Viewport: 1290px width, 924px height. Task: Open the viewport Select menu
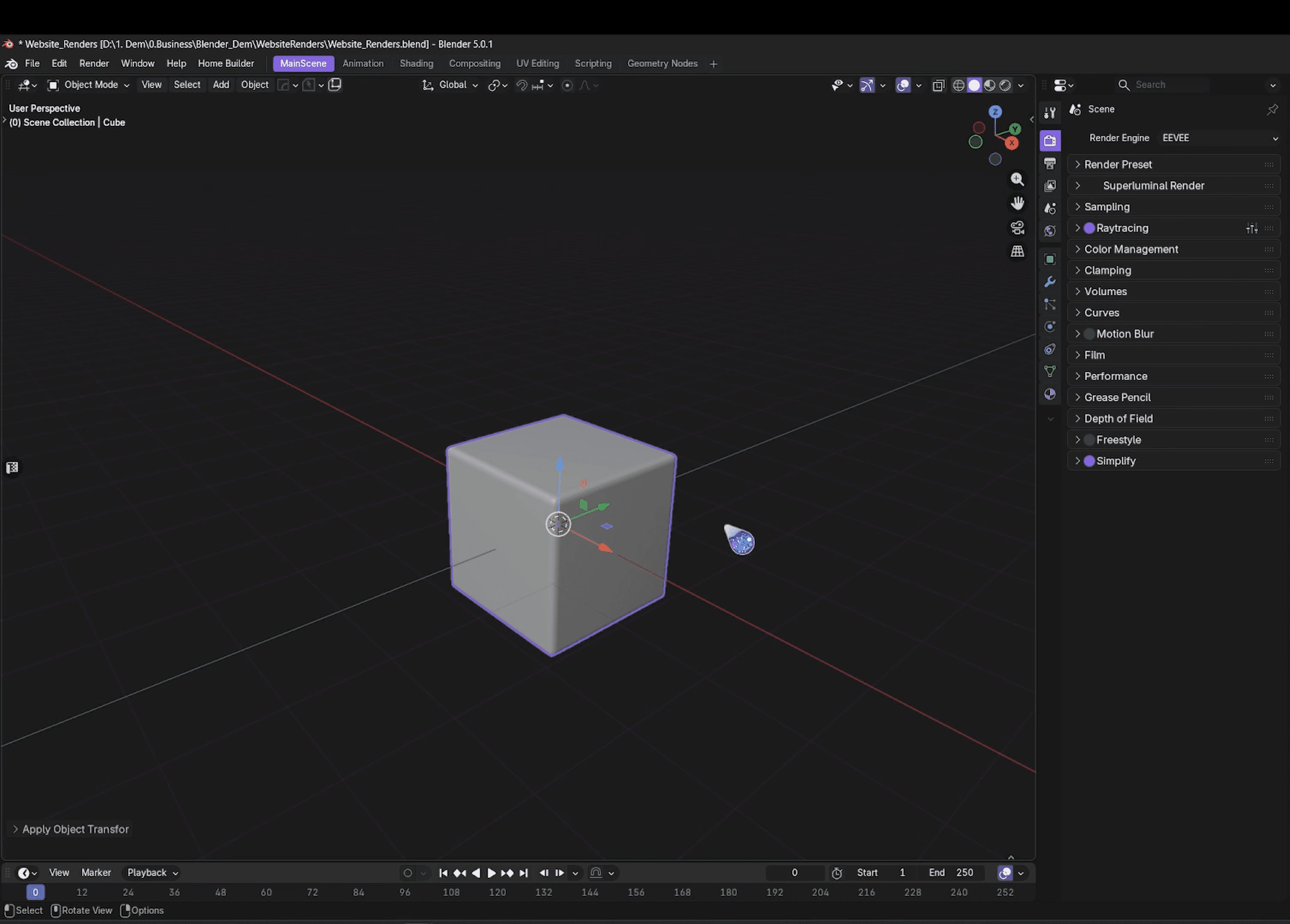pos(187,85)
